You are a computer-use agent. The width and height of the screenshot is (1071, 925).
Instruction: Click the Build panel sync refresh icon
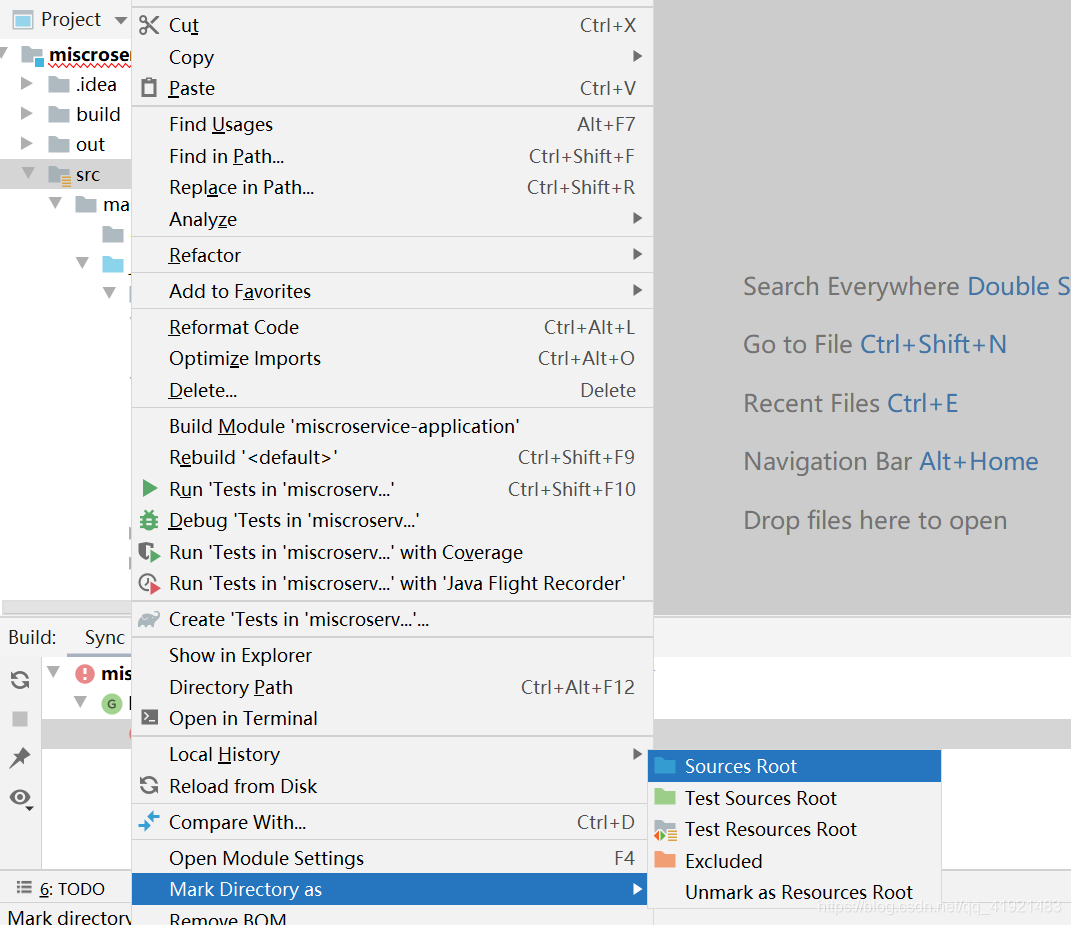point(20,680)
